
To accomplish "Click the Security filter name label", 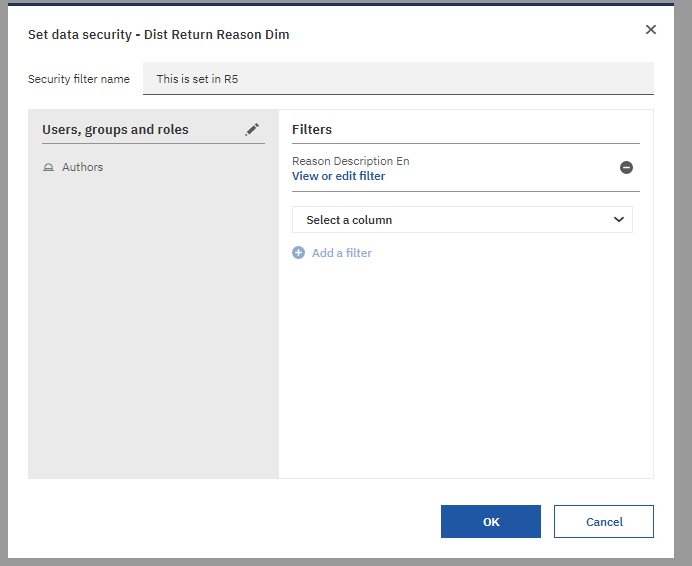I will click(79, 79).
